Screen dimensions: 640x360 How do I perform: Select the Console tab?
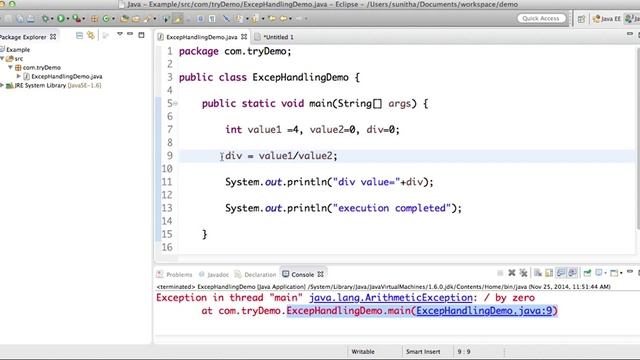coord(302,274)
